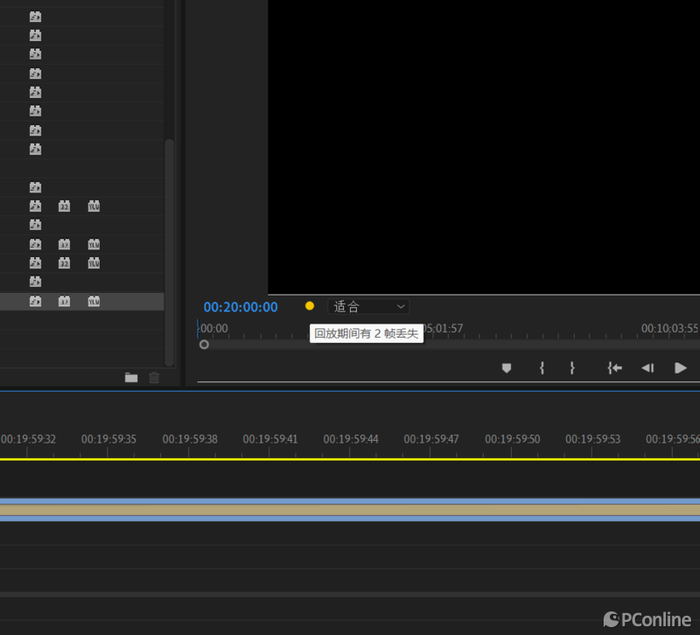Viewport: 700px width, 635px height.
Task: Click the timeline horizontal scrollbar
Action: click(x=350, y=594)
